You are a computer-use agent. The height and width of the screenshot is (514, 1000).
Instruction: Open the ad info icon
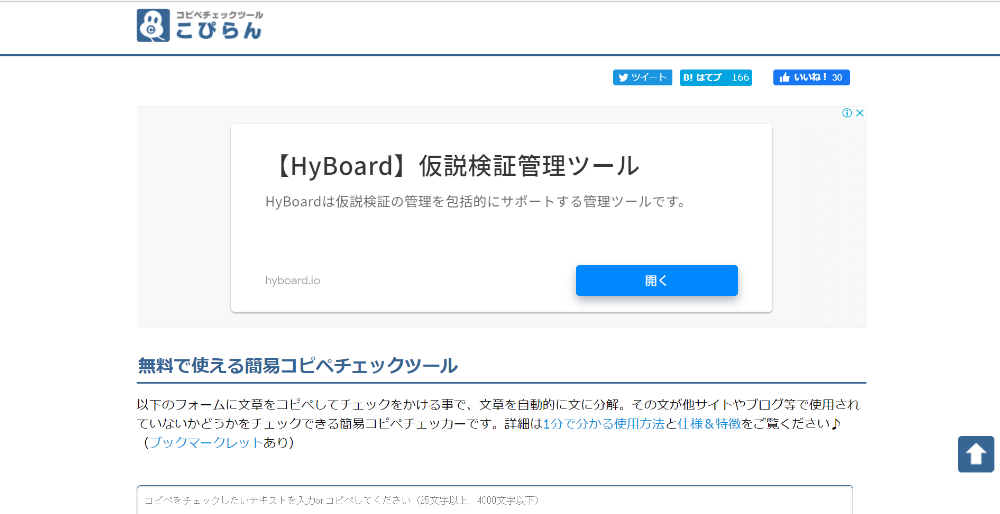click(847, 113)
